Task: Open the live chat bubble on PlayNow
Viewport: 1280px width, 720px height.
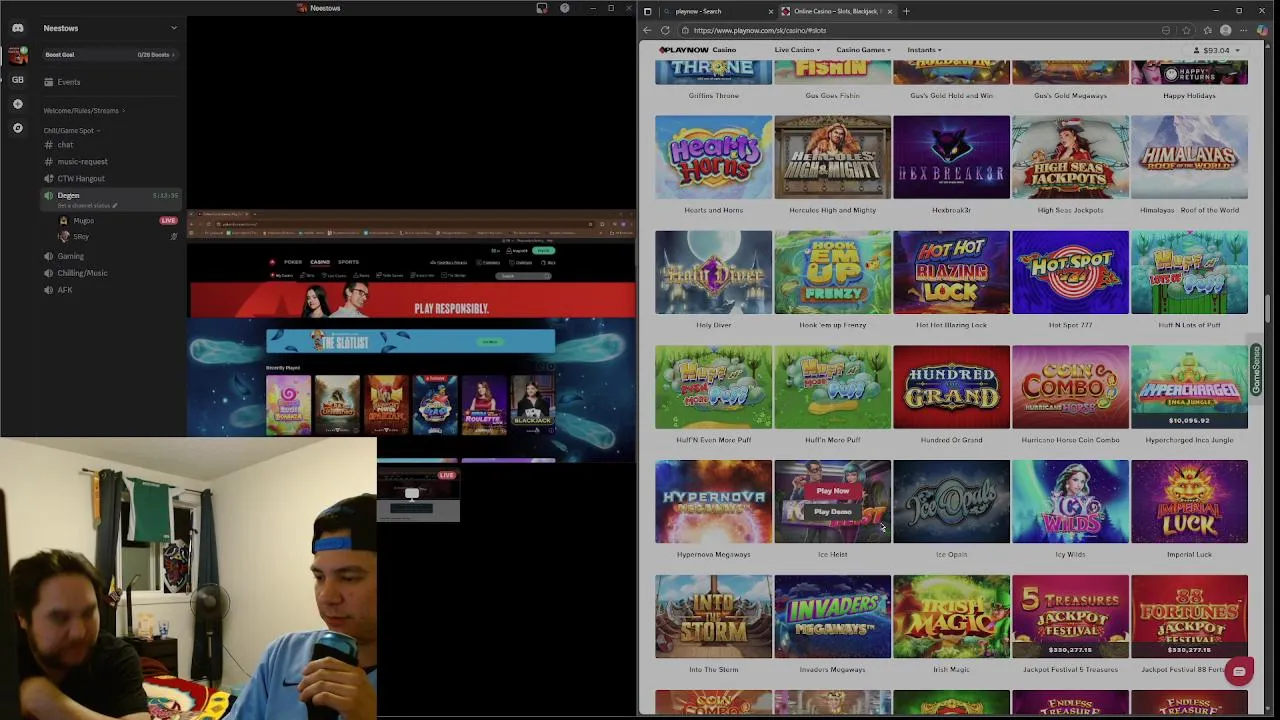Action: (x=1239, y=672)
